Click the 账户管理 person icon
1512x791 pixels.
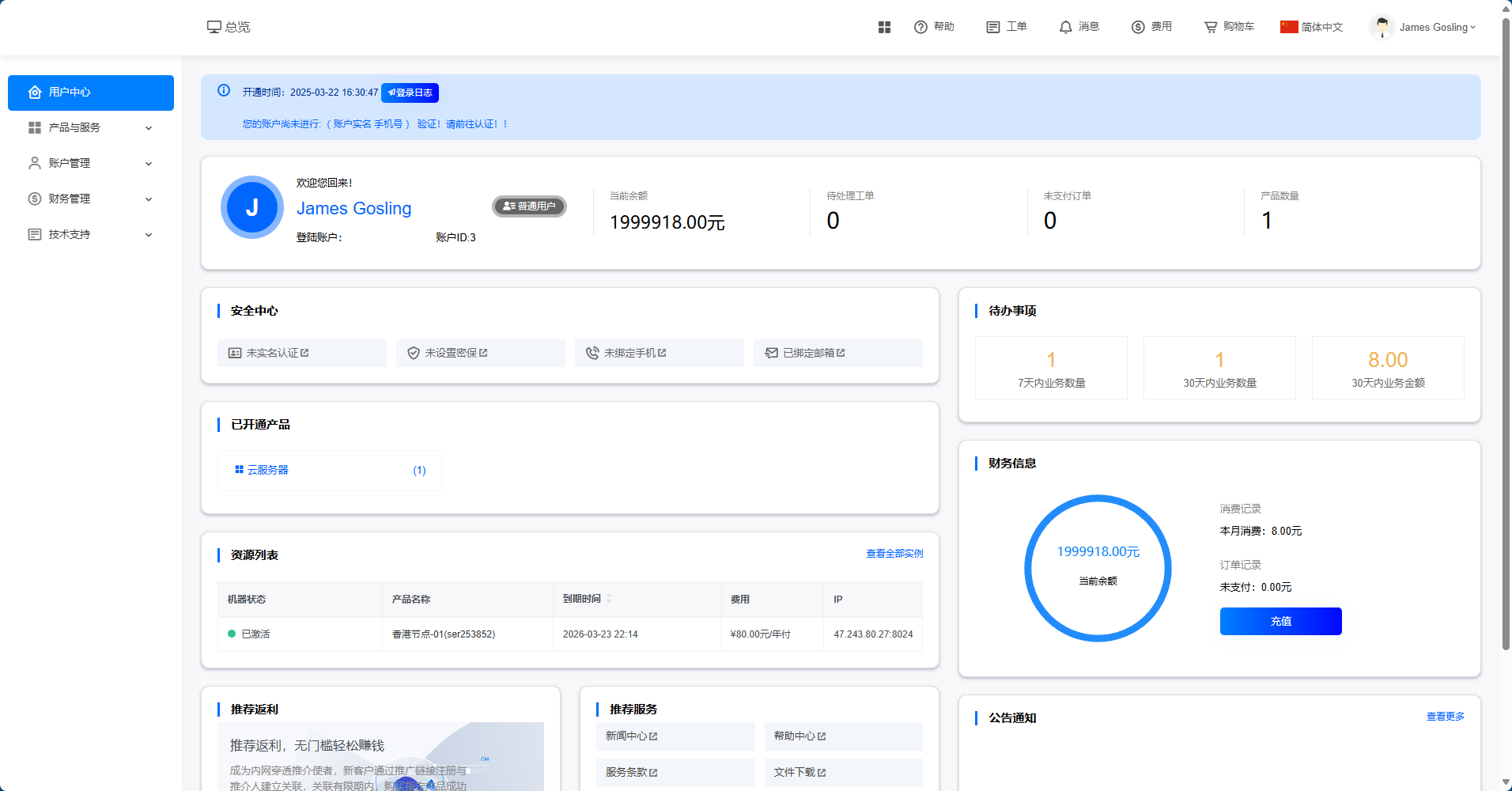click(x=35, y=163)
